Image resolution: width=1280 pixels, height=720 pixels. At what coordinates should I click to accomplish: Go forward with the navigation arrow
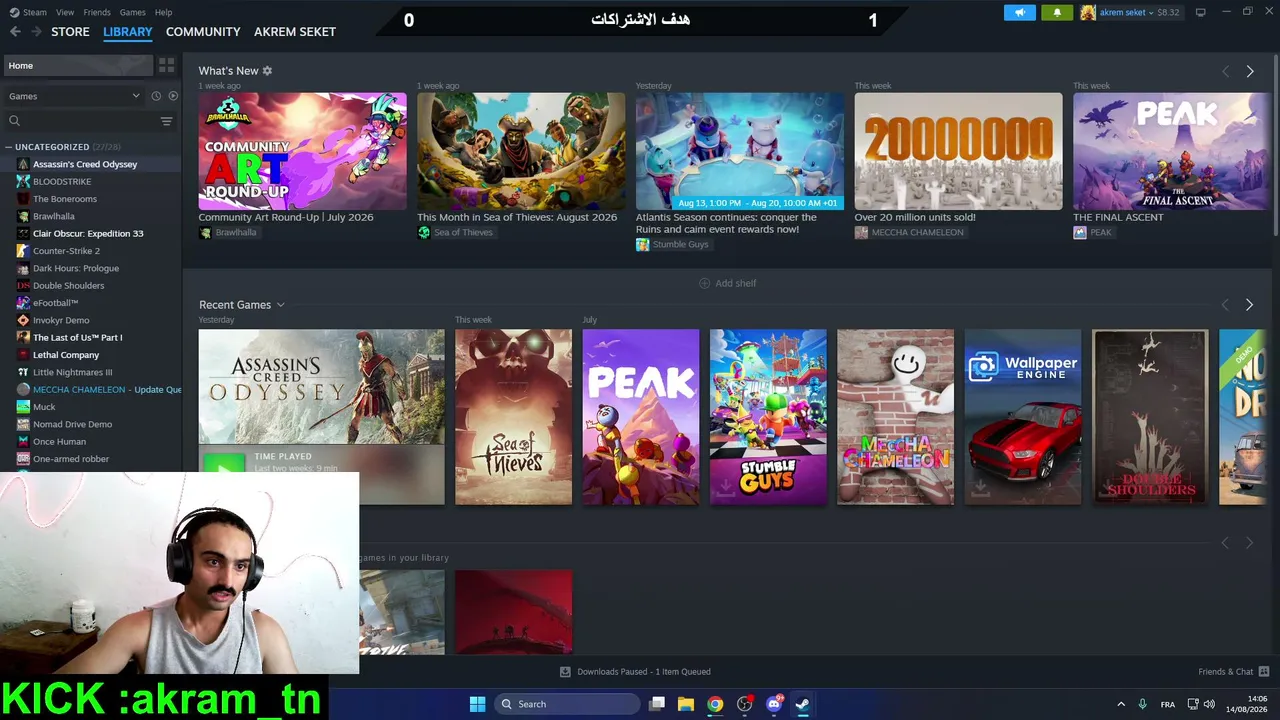(36, 32)
